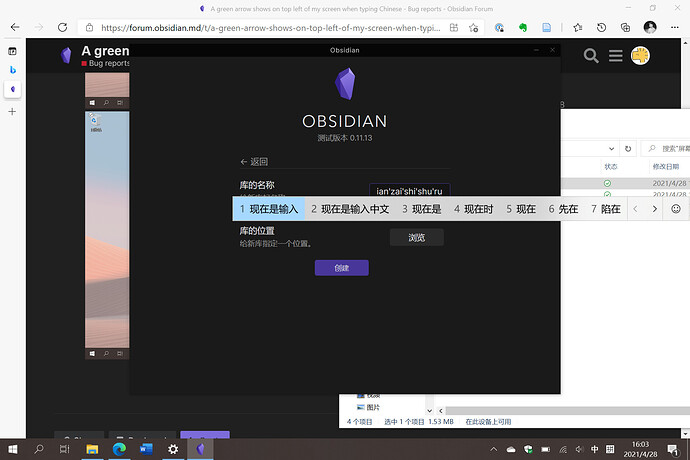Choose IME candidate 2 现在是输入中文
The width and height of the screenshot is (690, 460).
tap(350, 209)
